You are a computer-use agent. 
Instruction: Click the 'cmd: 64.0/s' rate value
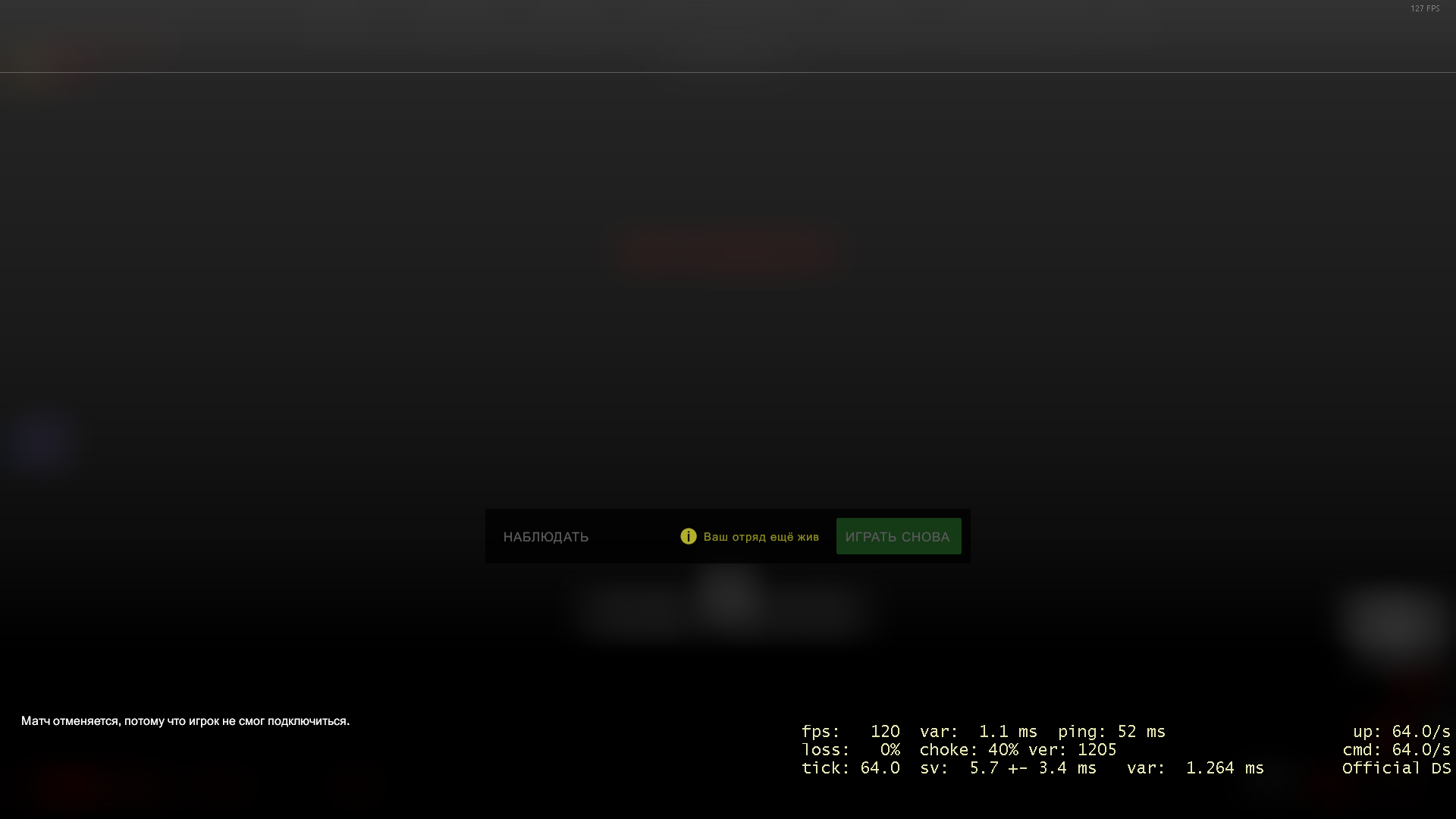[1397, 750]
